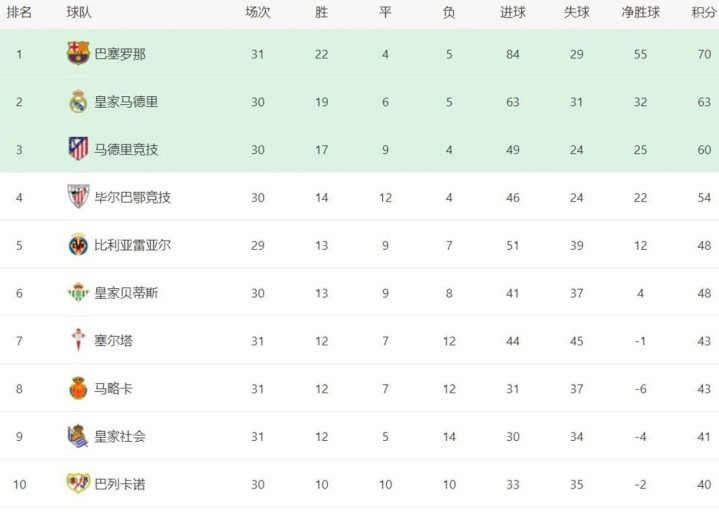Click the 场次 column header
The width and height of the screenshot is (719, 512).
(258, 12)
